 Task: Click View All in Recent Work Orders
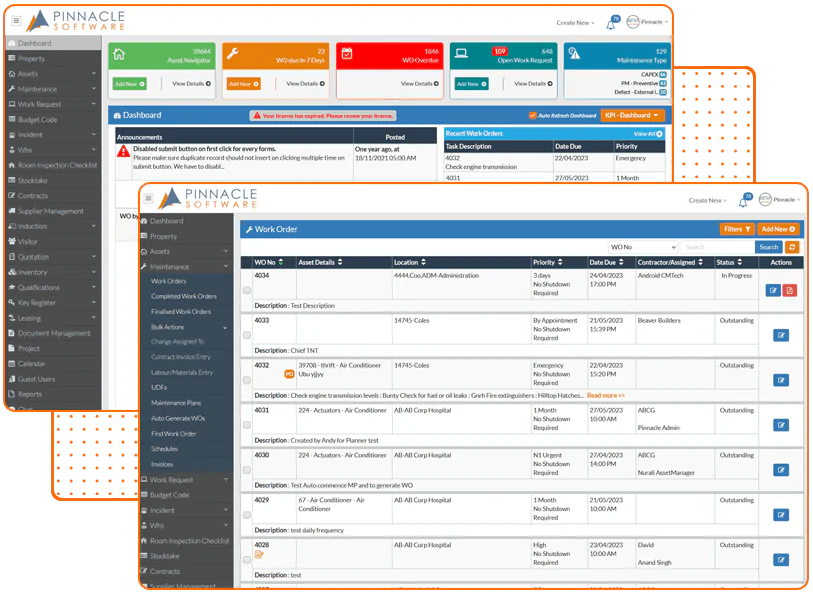point(648,134)
